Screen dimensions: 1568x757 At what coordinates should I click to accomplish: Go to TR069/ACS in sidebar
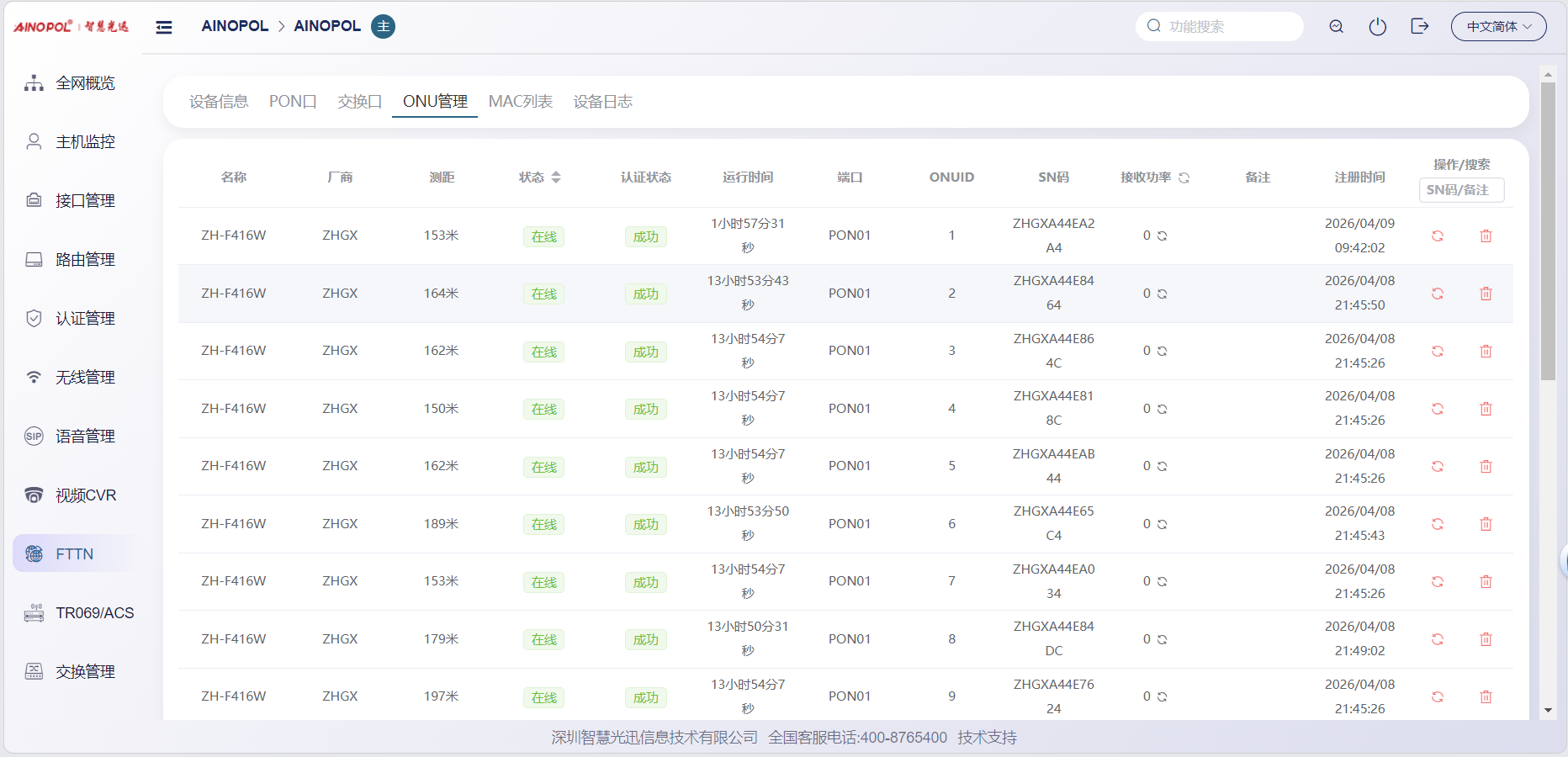(94, 613)
